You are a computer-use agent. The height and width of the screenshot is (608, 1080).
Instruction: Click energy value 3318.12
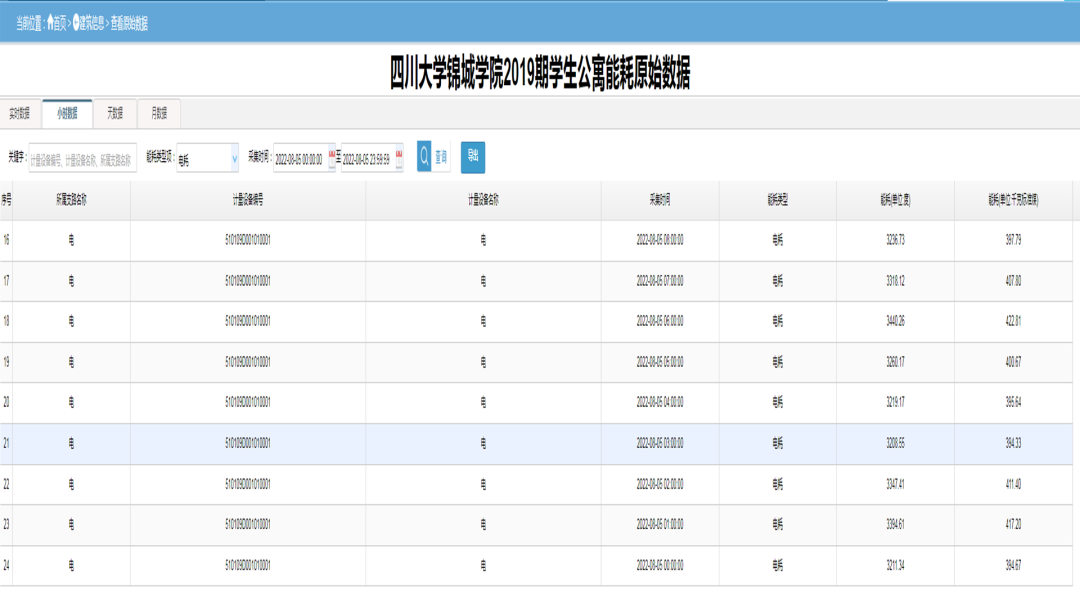895,281
